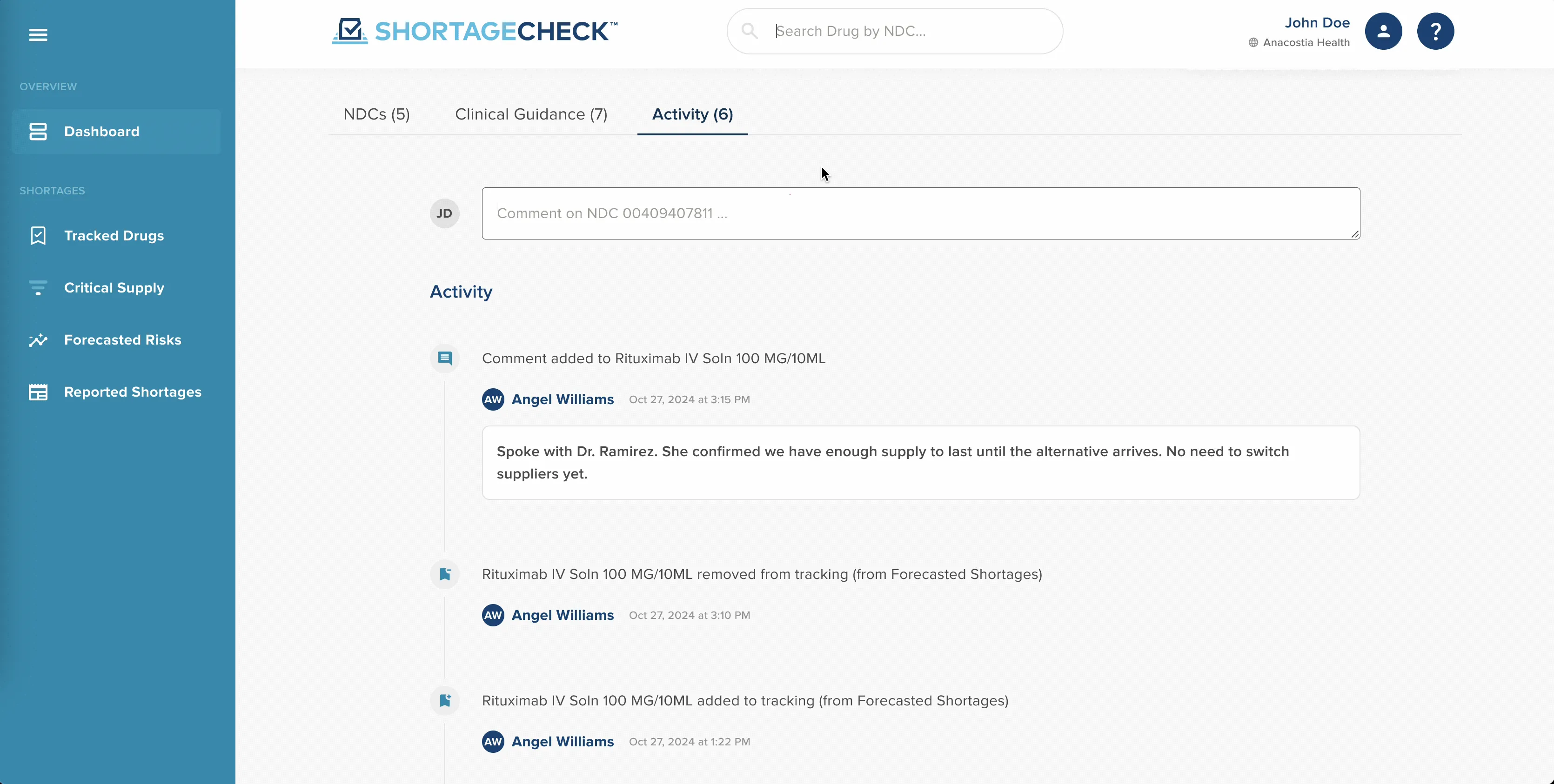Open the hamburger menu in sidebar
Image resolution: width=1554 pixels, height=784 pixels.
(38, 35)
